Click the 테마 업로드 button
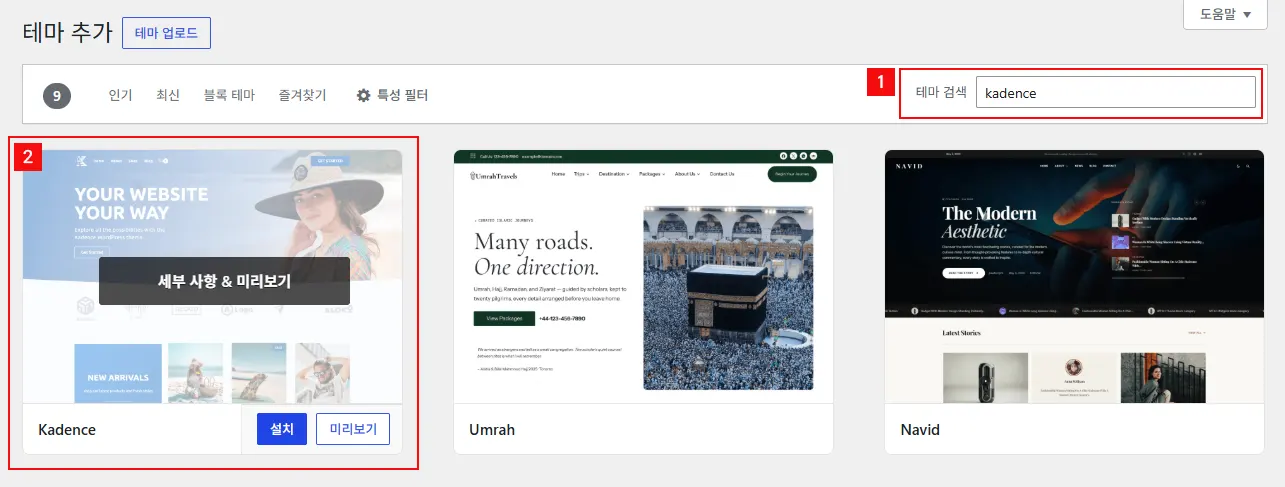Image resolution: width=1285 pixels, height=487 pixels. pyautogui.click(x=166, y=32)
